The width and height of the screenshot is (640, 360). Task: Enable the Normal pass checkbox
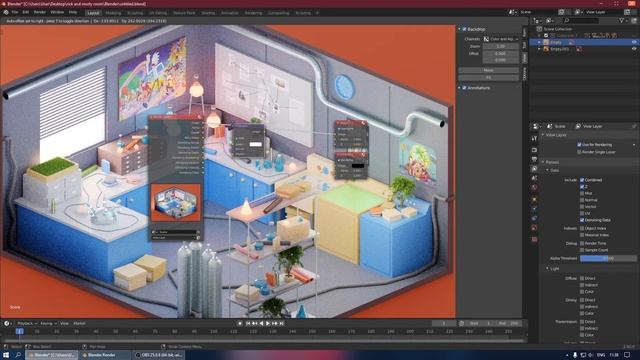click(582, 200)
